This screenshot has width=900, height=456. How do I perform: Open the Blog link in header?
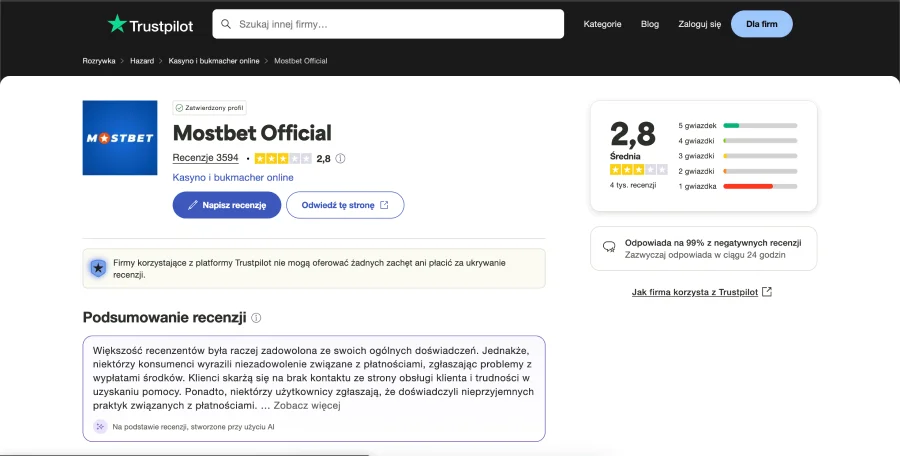pos(650,24)
